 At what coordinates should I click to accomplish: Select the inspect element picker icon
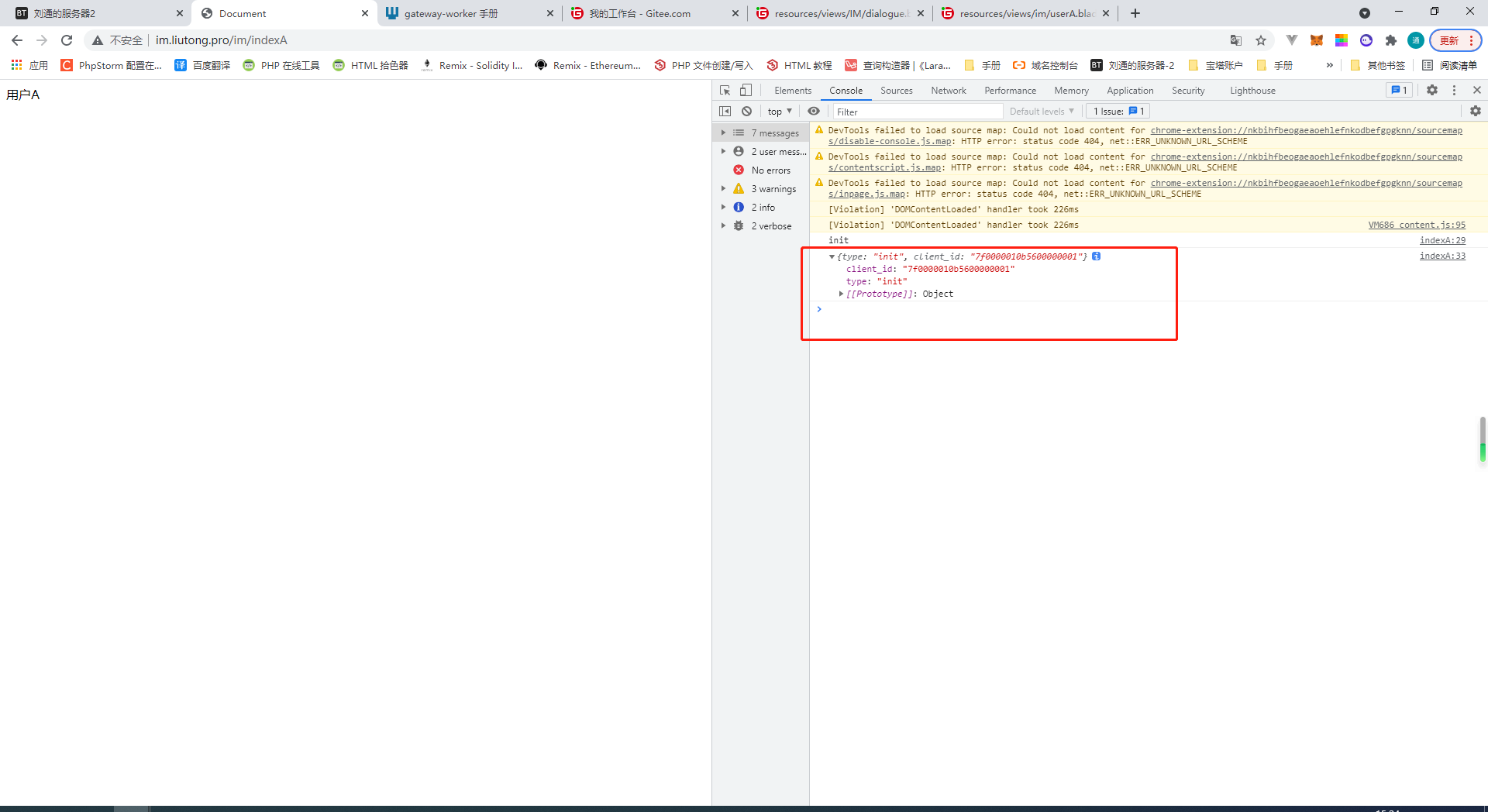tap(725, 90)
